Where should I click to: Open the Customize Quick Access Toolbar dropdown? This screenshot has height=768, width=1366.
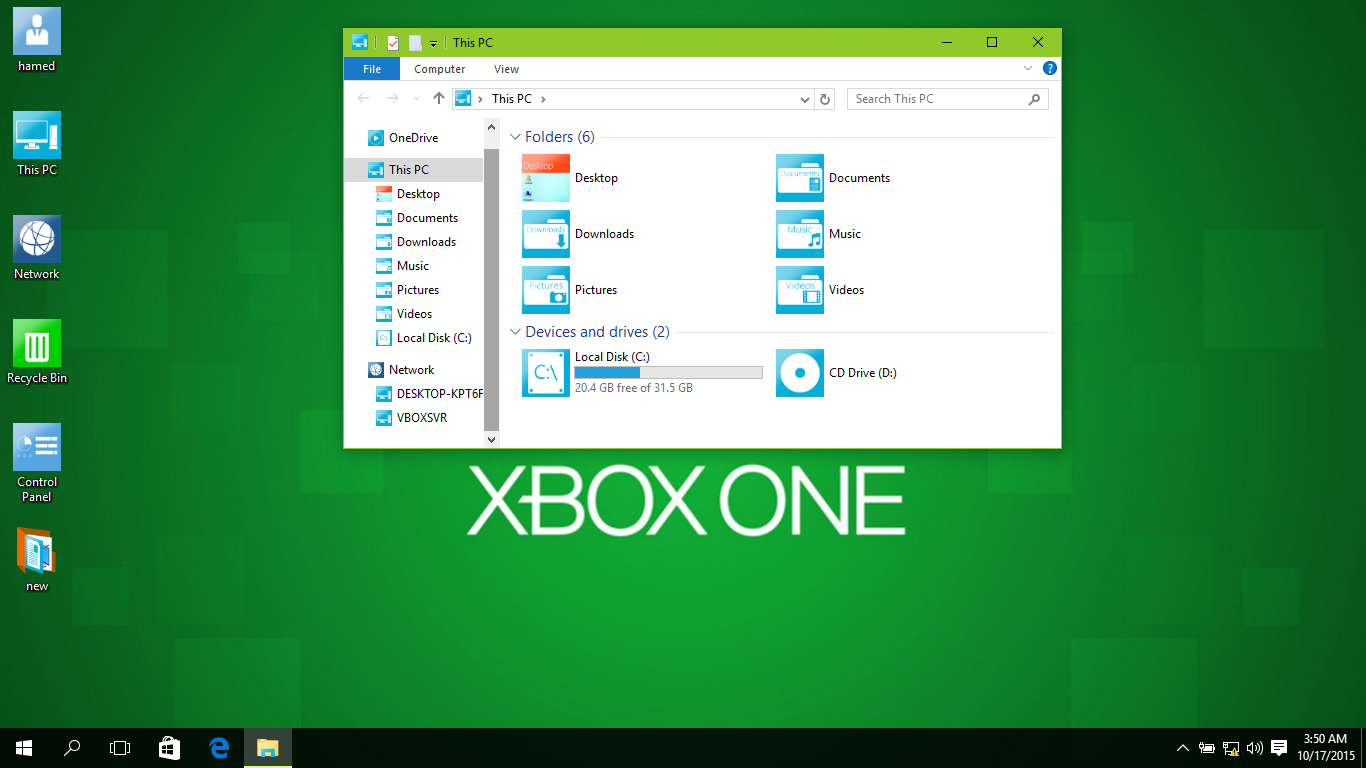point(433,43)
